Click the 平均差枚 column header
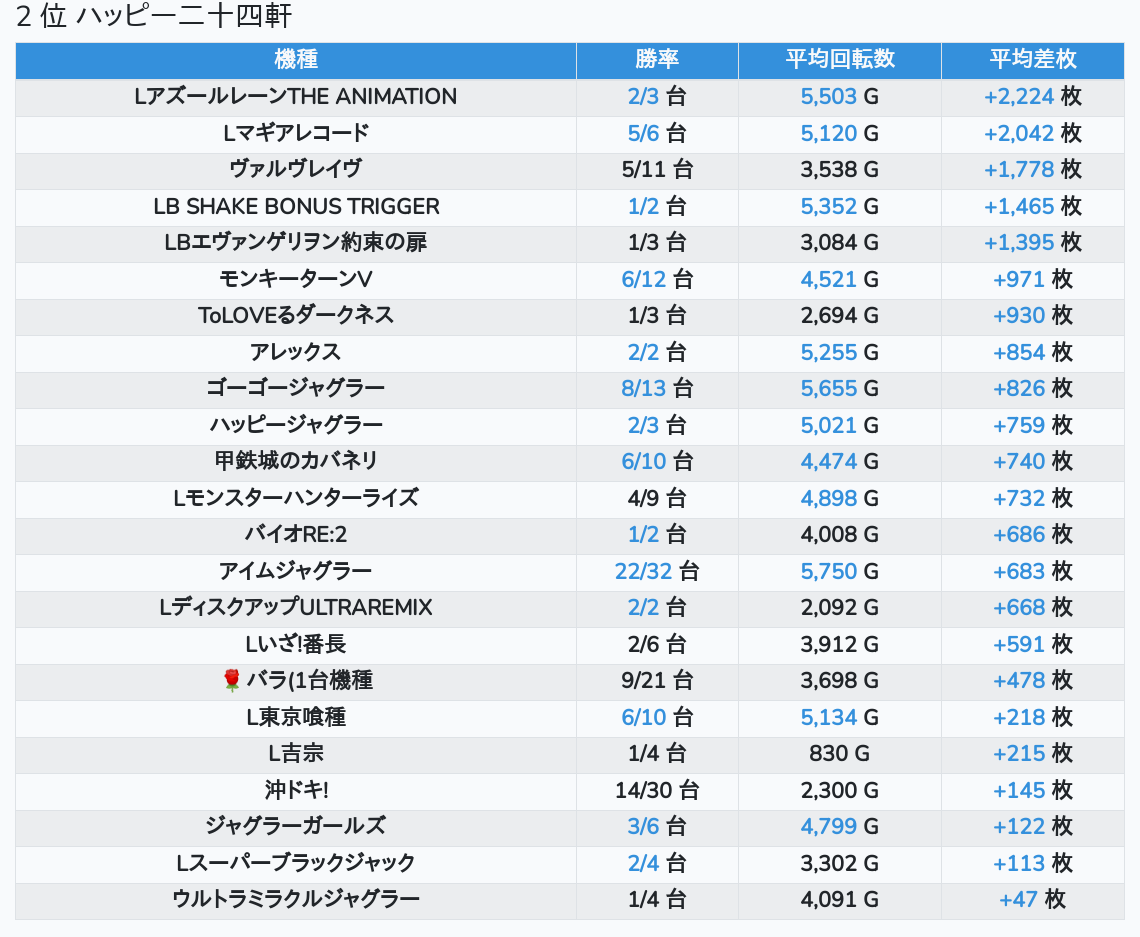This screenshot has width=1140, height=937. (1033, 59)
